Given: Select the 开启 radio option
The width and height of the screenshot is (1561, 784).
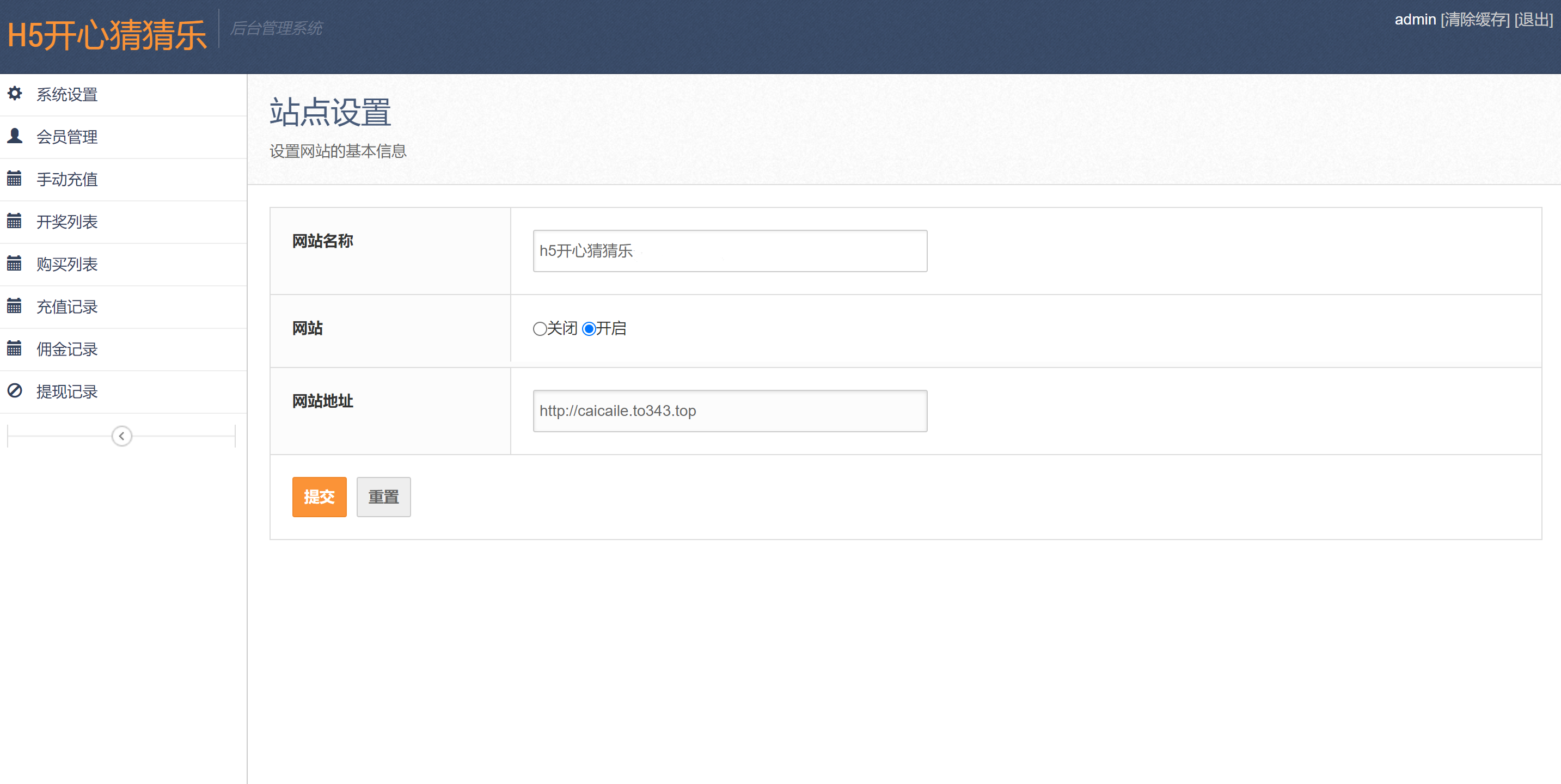Looking at the screenshot, I should click(589, 329).
